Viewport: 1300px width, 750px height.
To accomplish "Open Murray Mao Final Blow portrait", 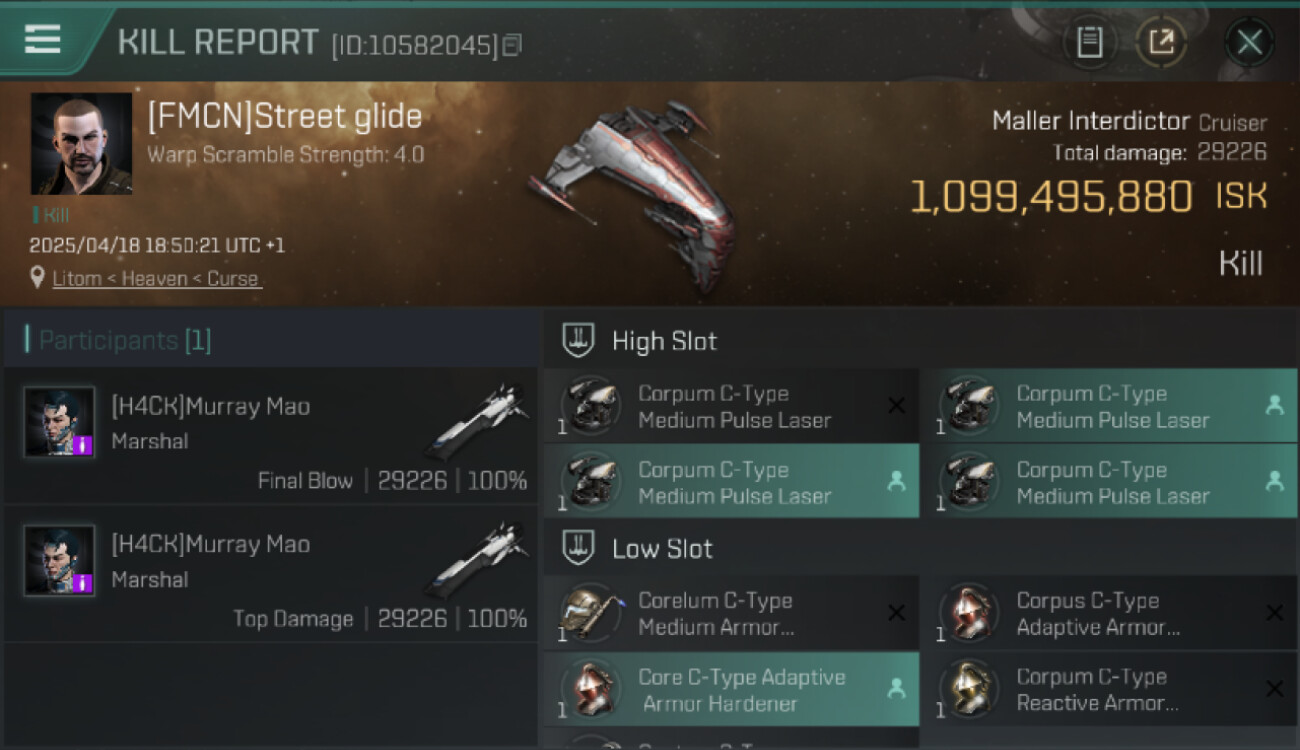I will tap(60, 422).
